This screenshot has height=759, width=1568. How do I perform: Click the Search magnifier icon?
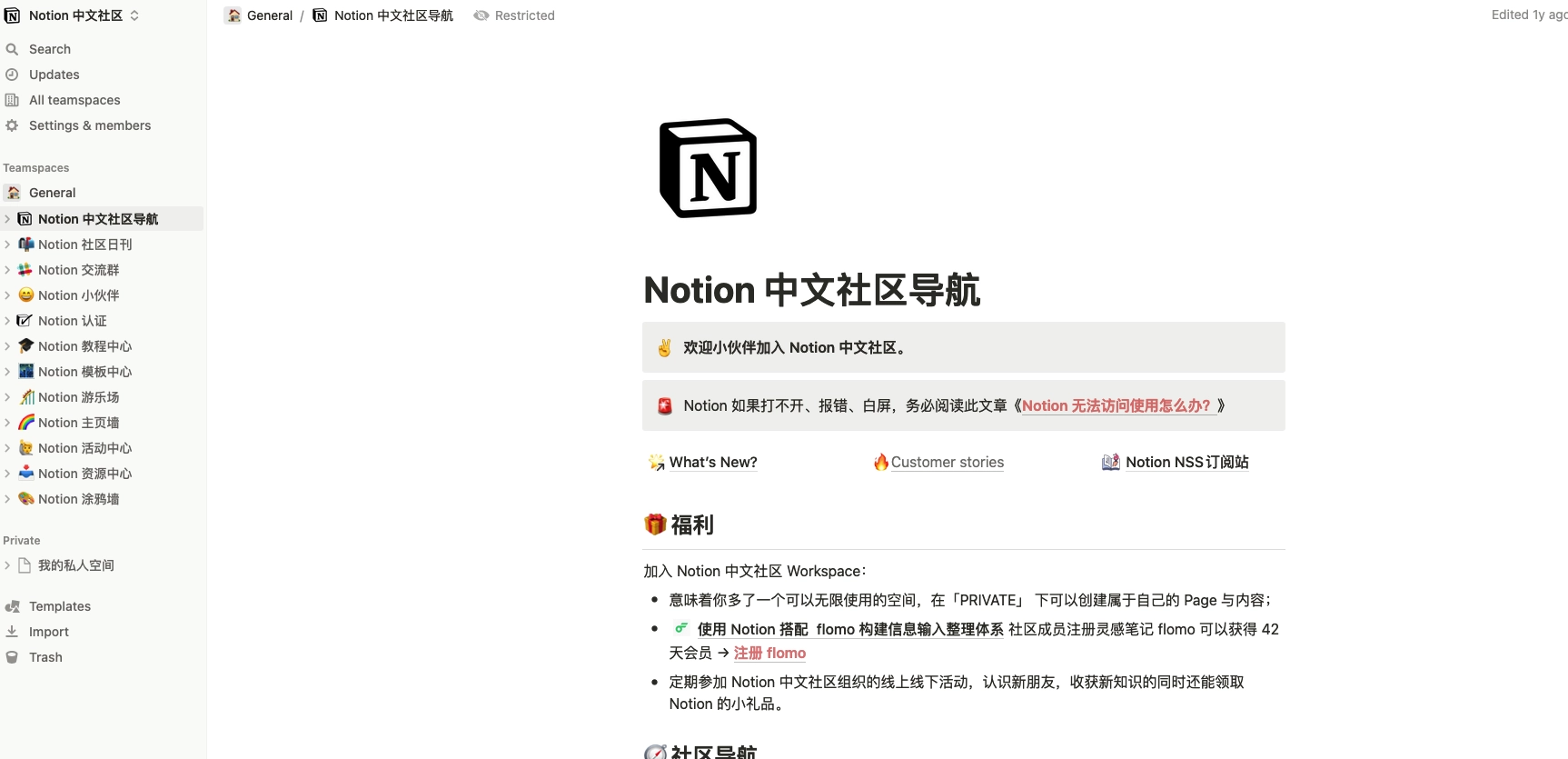12,49
